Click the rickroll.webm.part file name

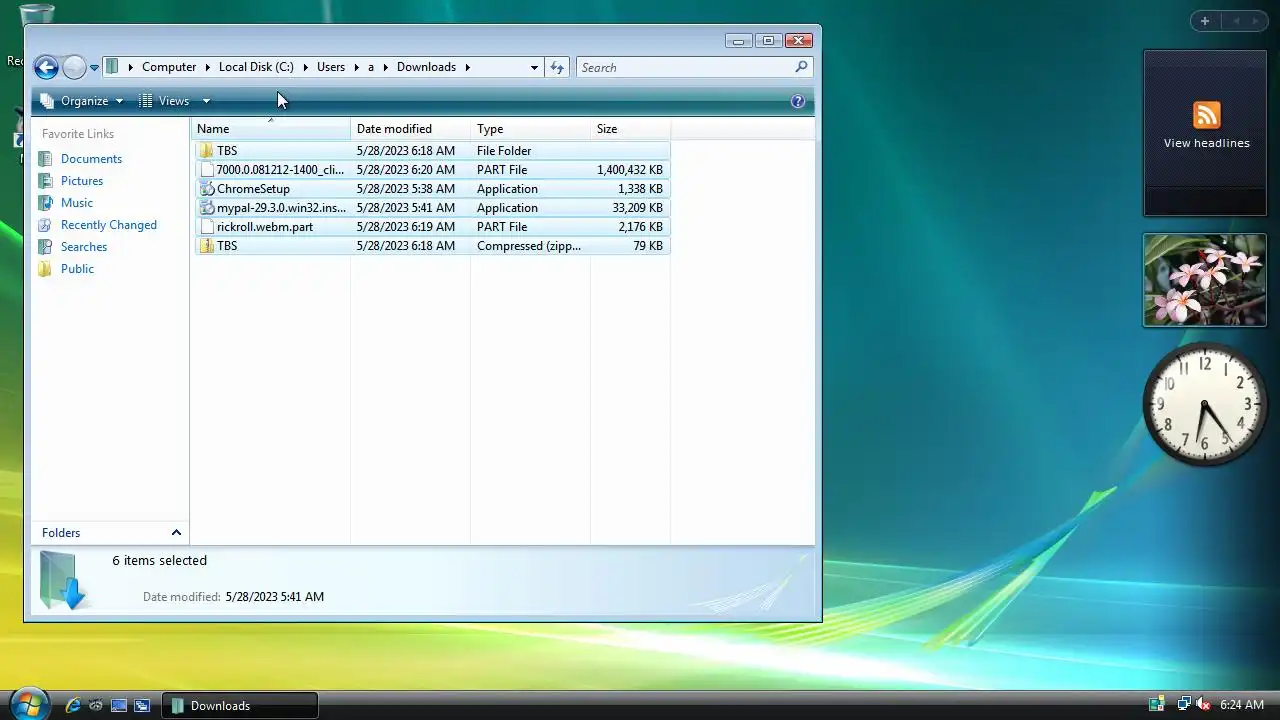(x=265, y=227)
